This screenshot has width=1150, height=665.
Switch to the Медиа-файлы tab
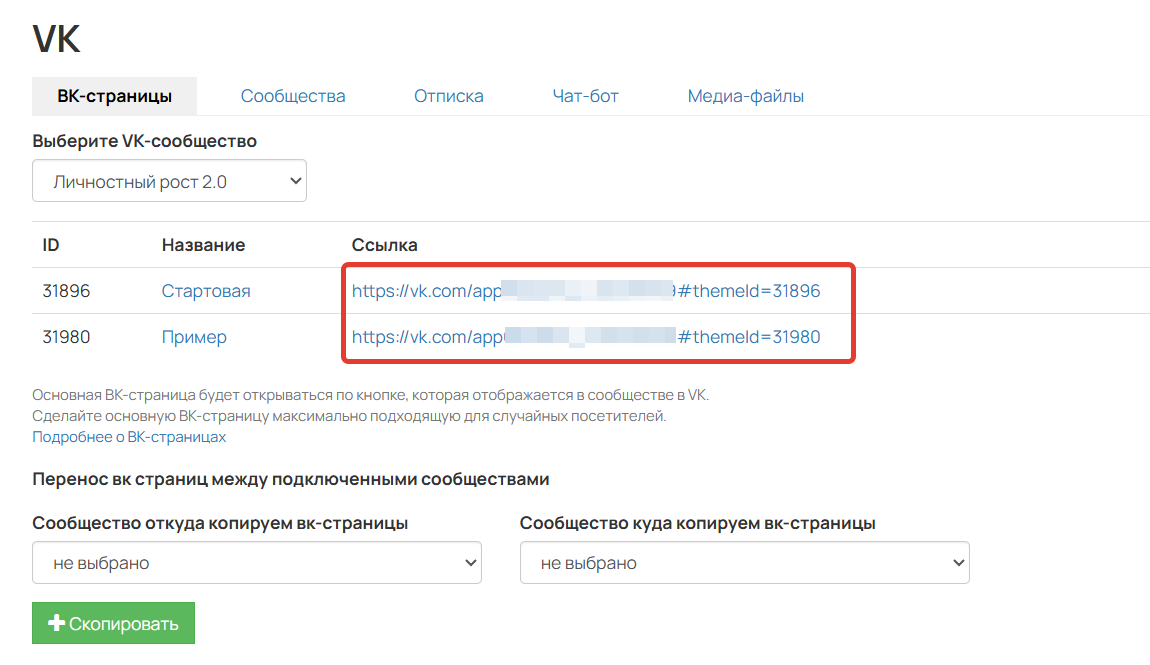pyautogui.click(x=746, y=95)
